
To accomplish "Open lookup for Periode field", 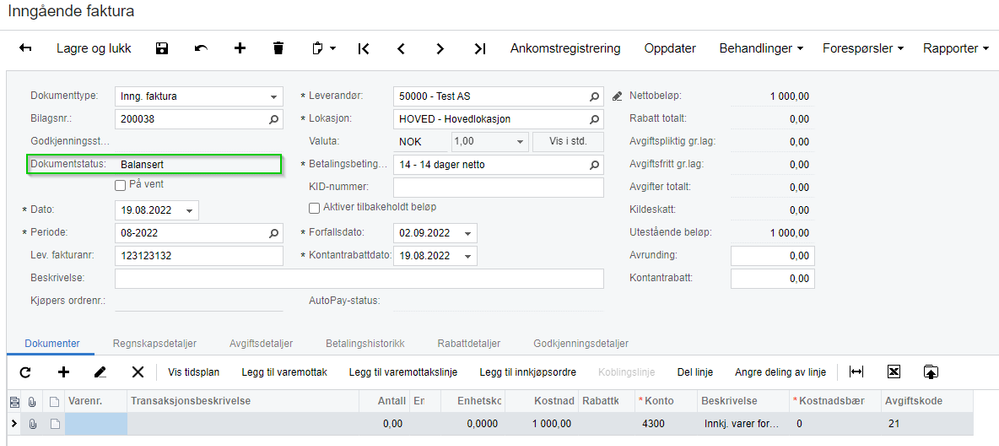I will (x=274, y=233).
